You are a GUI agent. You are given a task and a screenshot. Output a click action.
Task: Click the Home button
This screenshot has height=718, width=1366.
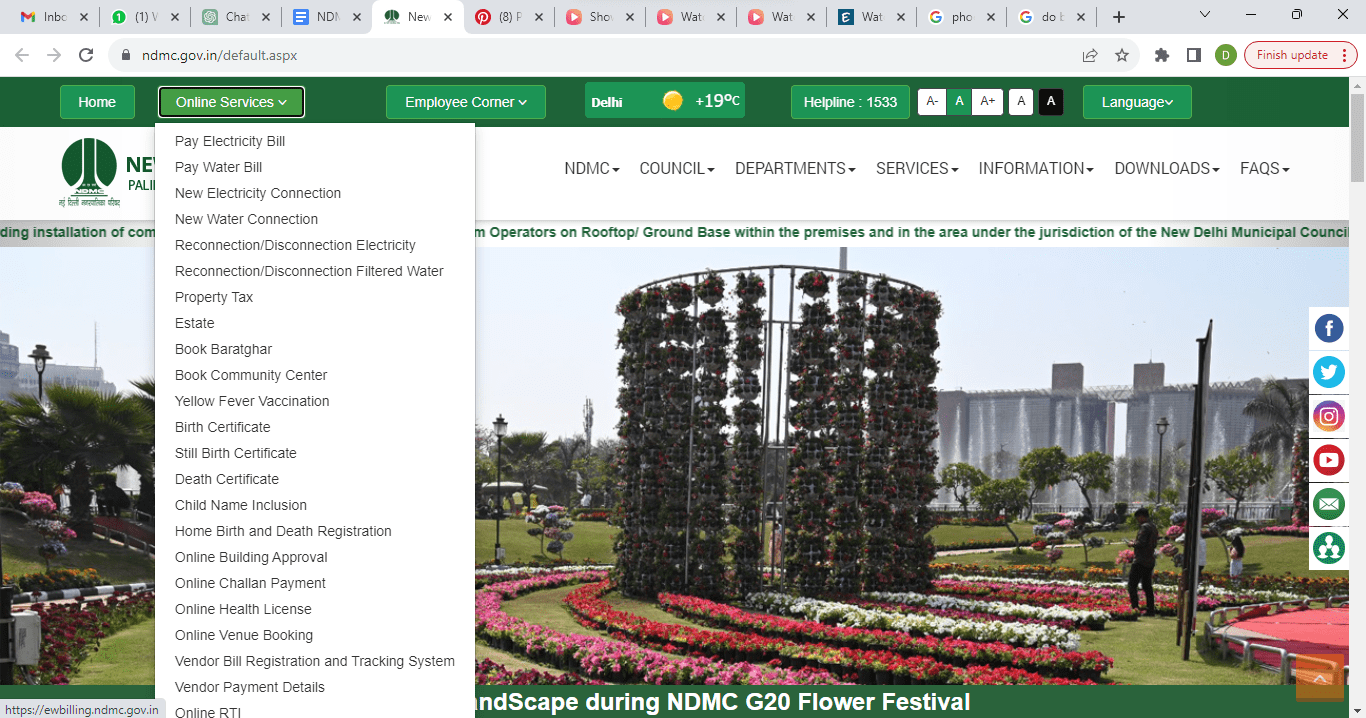[x=97, y=101]
